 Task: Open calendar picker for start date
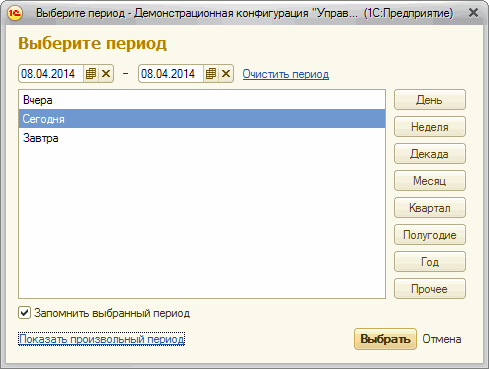(91, 74)
